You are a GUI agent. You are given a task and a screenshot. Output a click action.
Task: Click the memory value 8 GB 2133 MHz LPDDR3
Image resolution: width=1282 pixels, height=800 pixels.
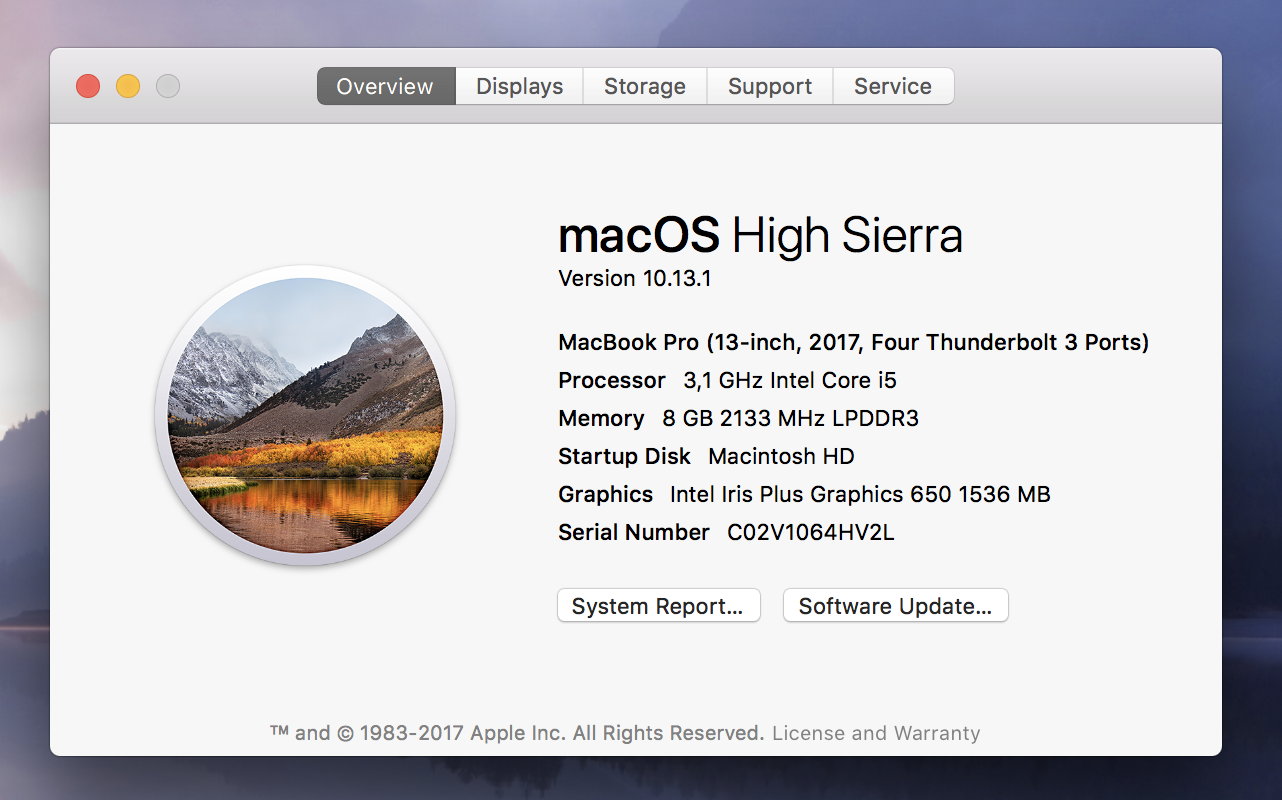click(x=790, y=418)
